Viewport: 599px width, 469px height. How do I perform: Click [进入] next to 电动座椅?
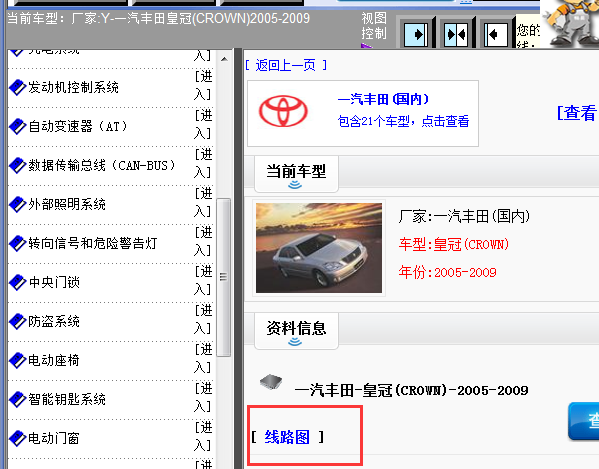(x=203, y=358)
